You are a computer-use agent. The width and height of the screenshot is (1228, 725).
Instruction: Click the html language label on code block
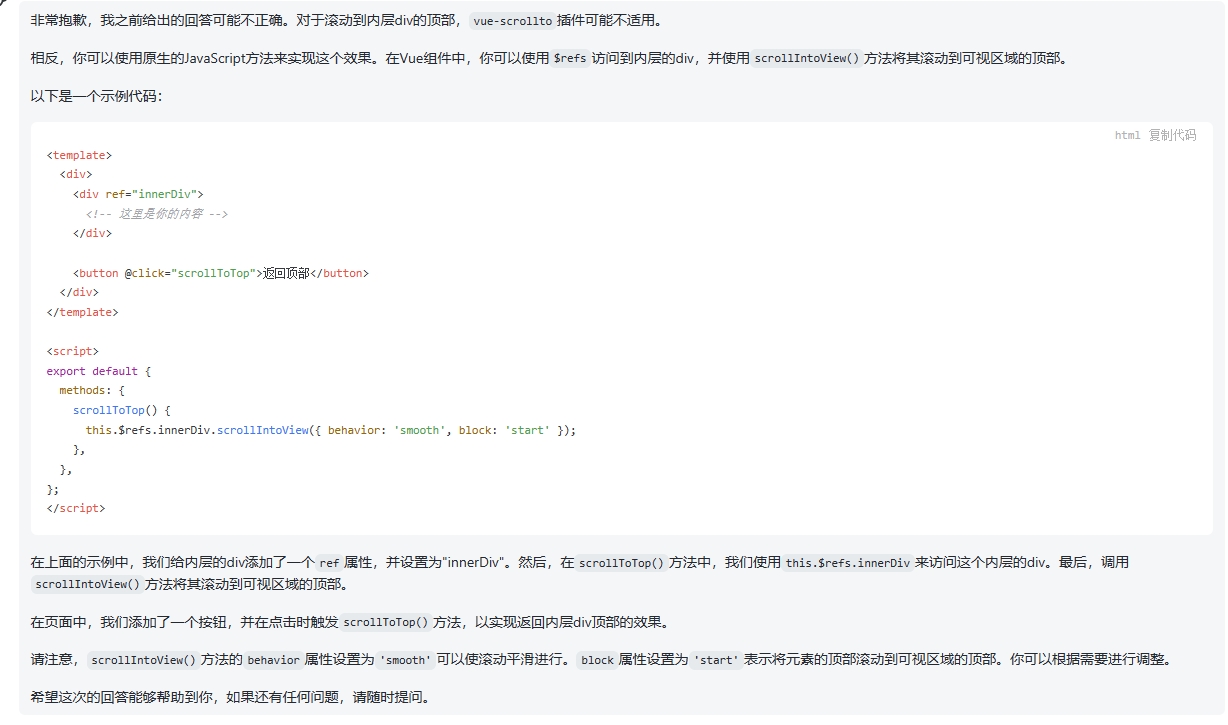[1127, 135]
